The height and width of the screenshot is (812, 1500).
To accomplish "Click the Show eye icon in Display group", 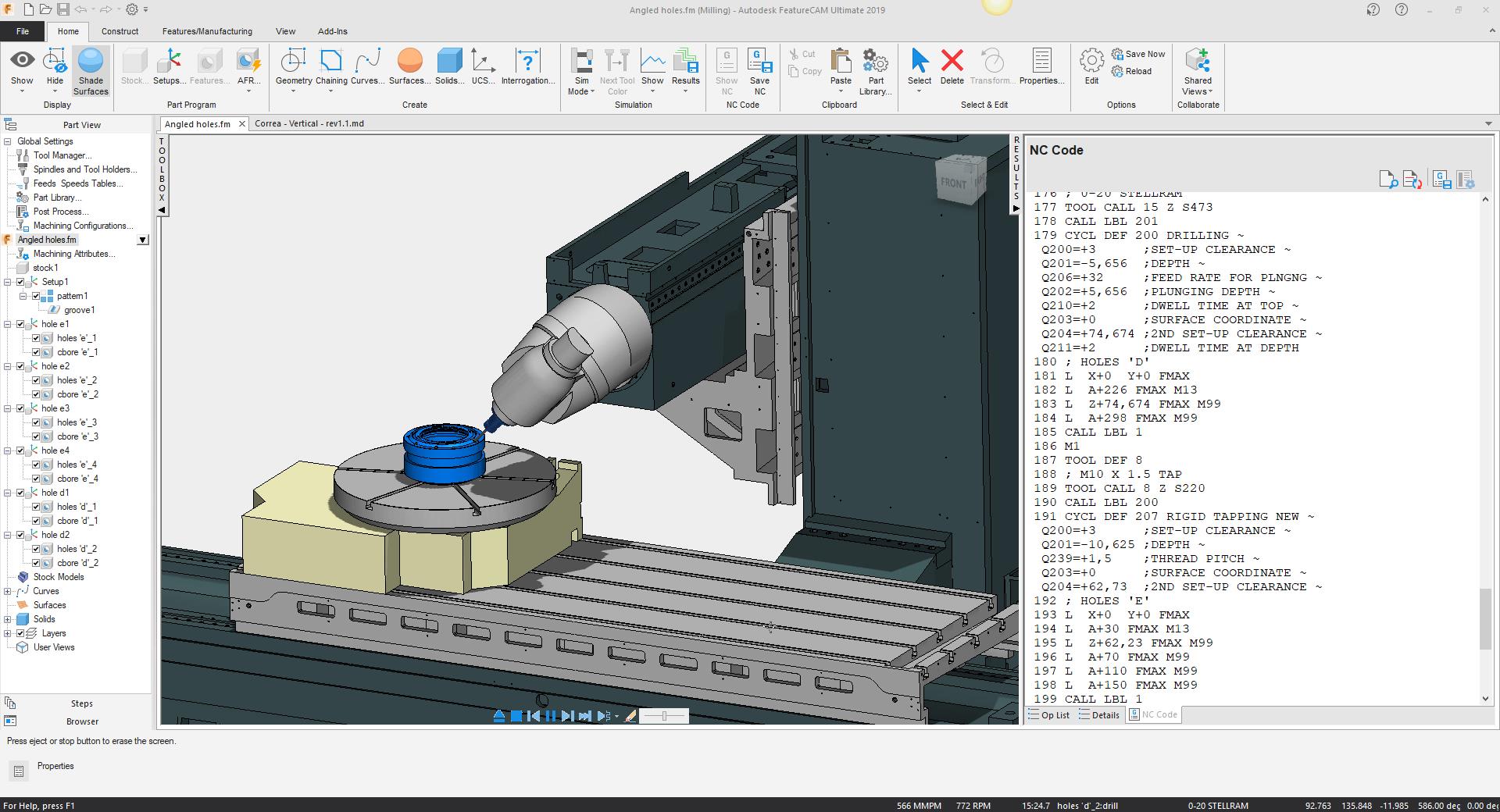I will 22,61.
